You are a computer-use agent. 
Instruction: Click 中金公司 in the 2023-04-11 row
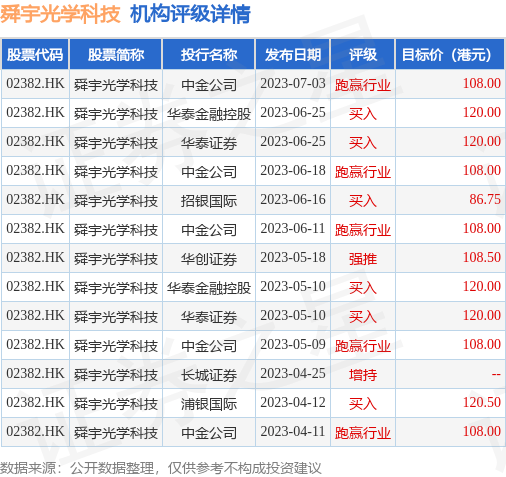(x=209, y=432)
